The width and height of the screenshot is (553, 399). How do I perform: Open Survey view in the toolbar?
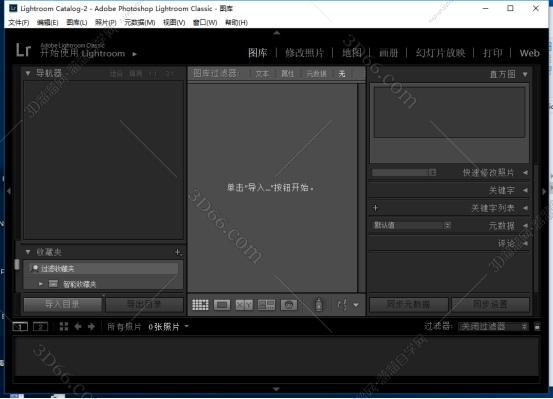[266, 305]
